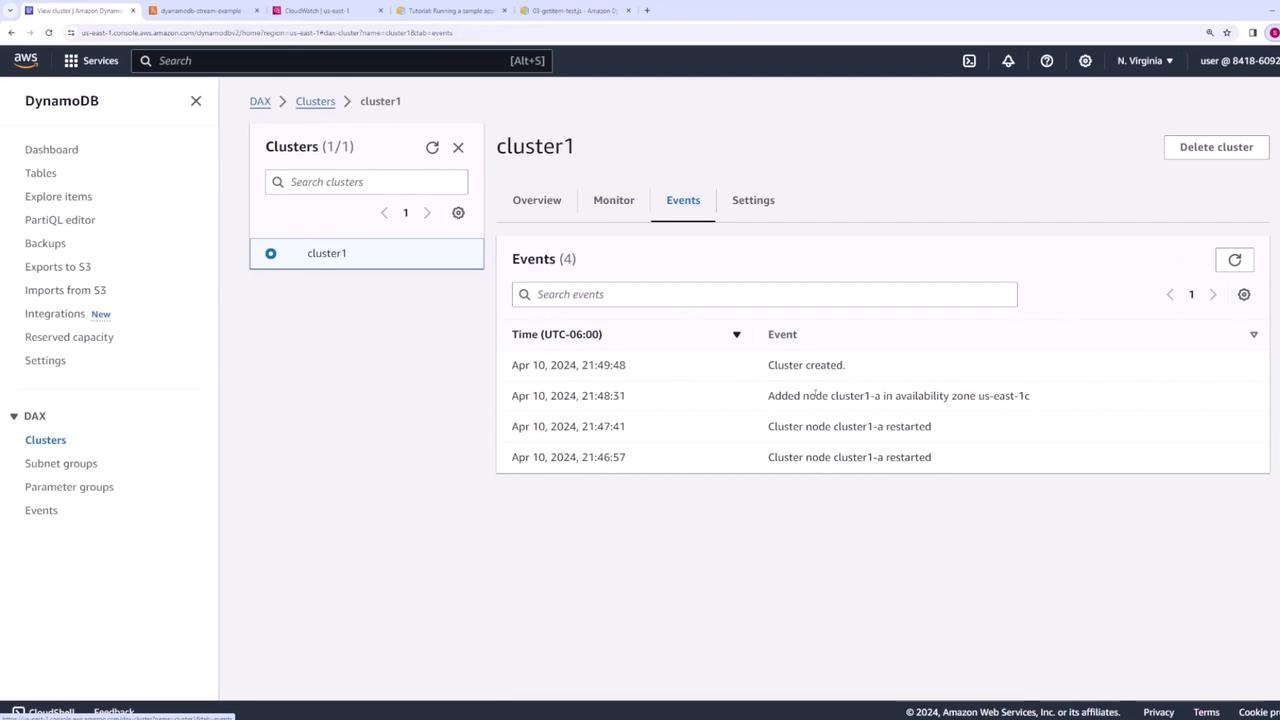Reload the browser page
This screenshot has height=720, width=1280.
[x=48, y=33]
